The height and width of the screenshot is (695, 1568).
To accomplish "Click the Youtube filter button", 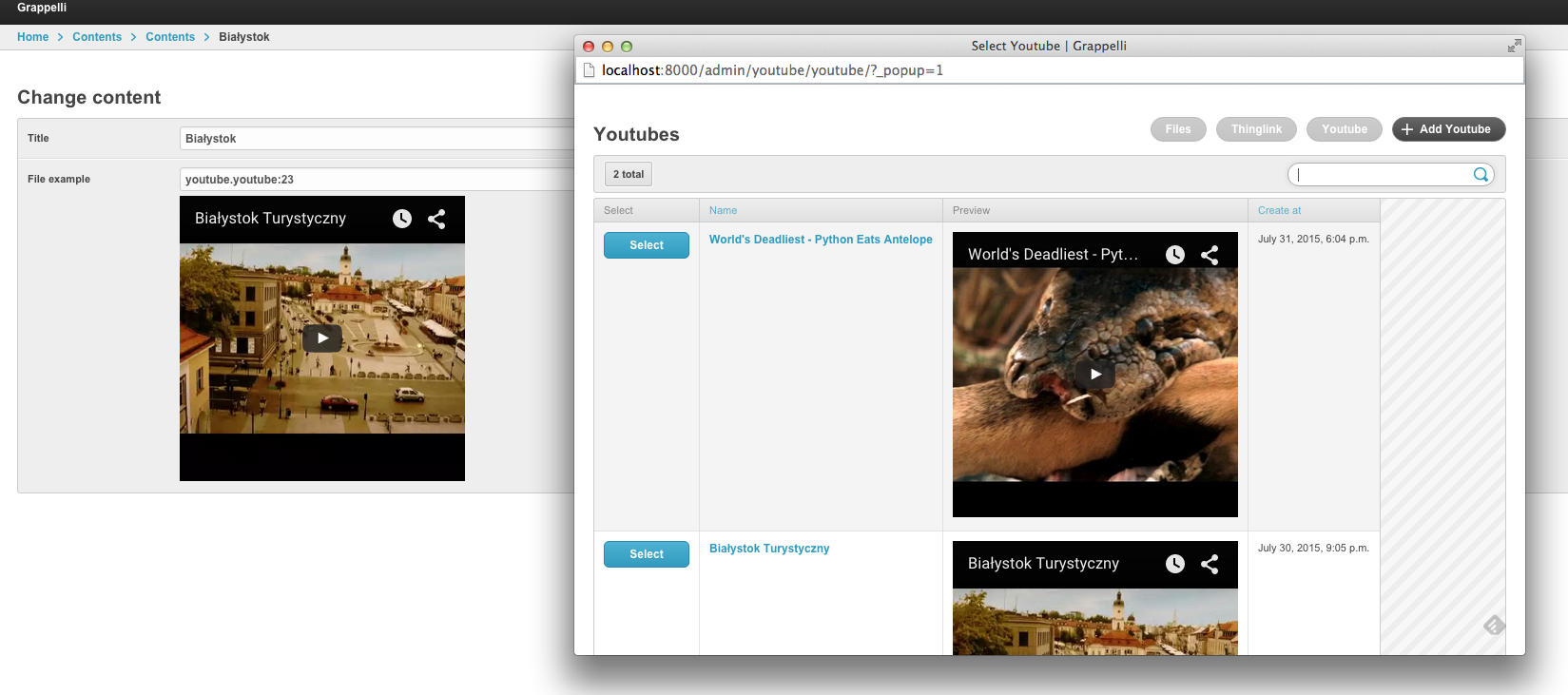I will point(1345,129).
